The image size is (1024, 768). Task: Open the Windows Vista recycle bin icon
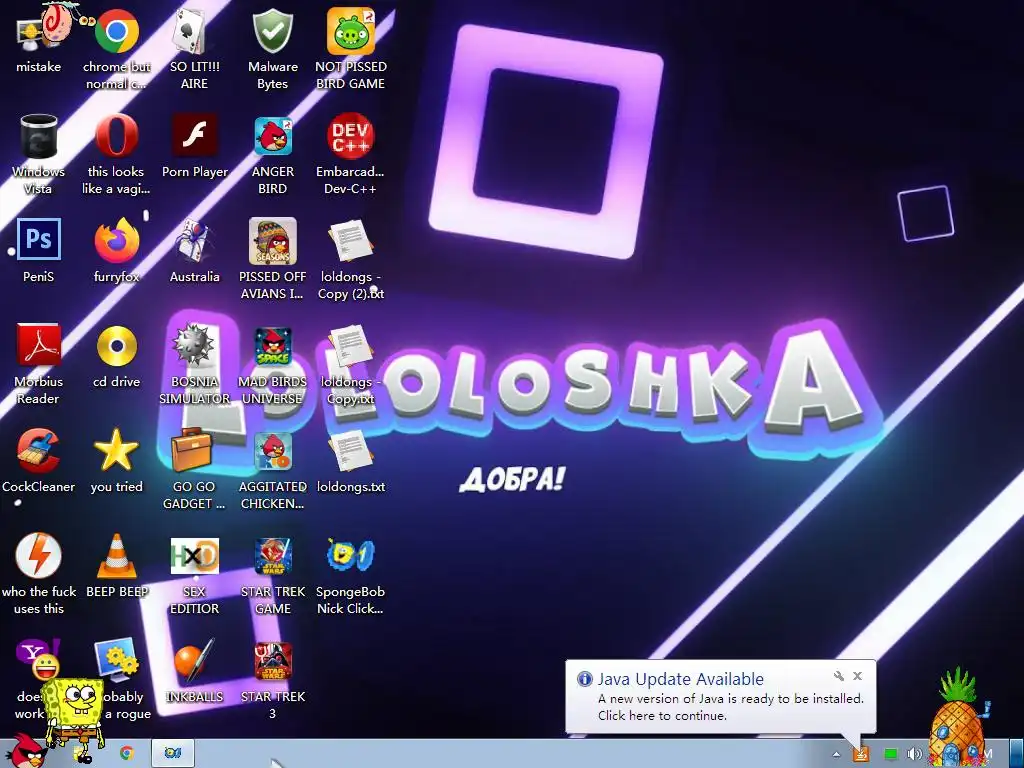point(39,136)
